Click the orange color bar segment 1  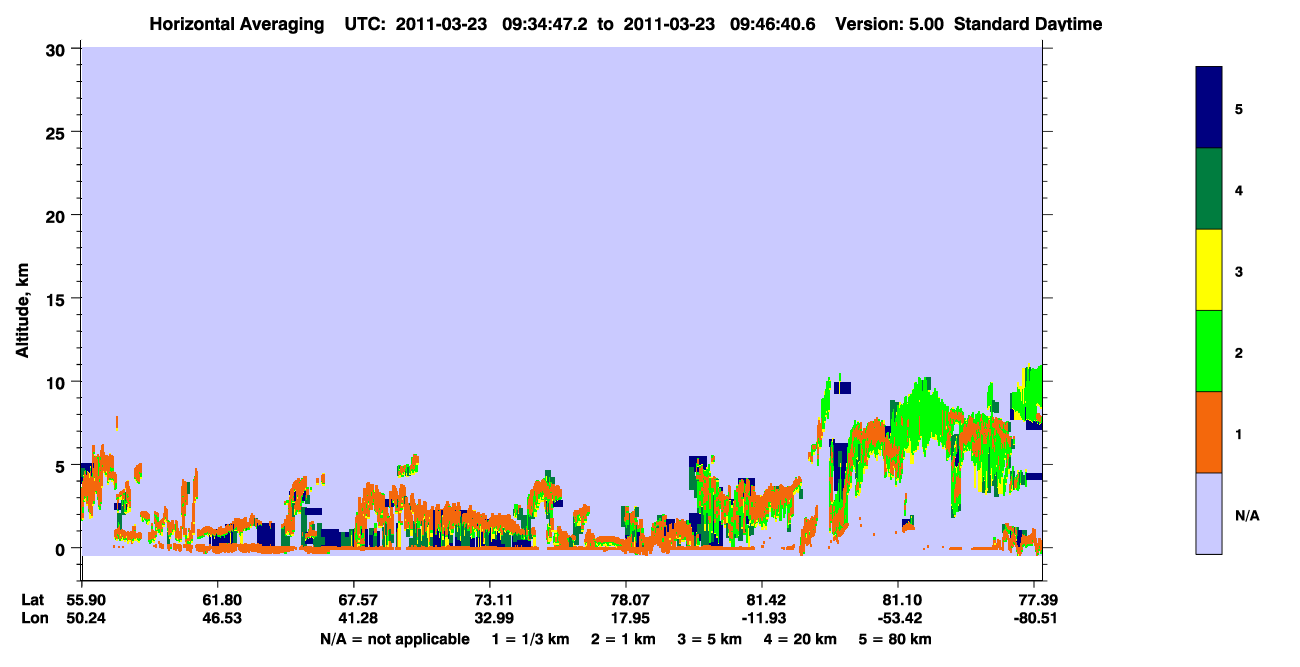[x=1209, y=432]
